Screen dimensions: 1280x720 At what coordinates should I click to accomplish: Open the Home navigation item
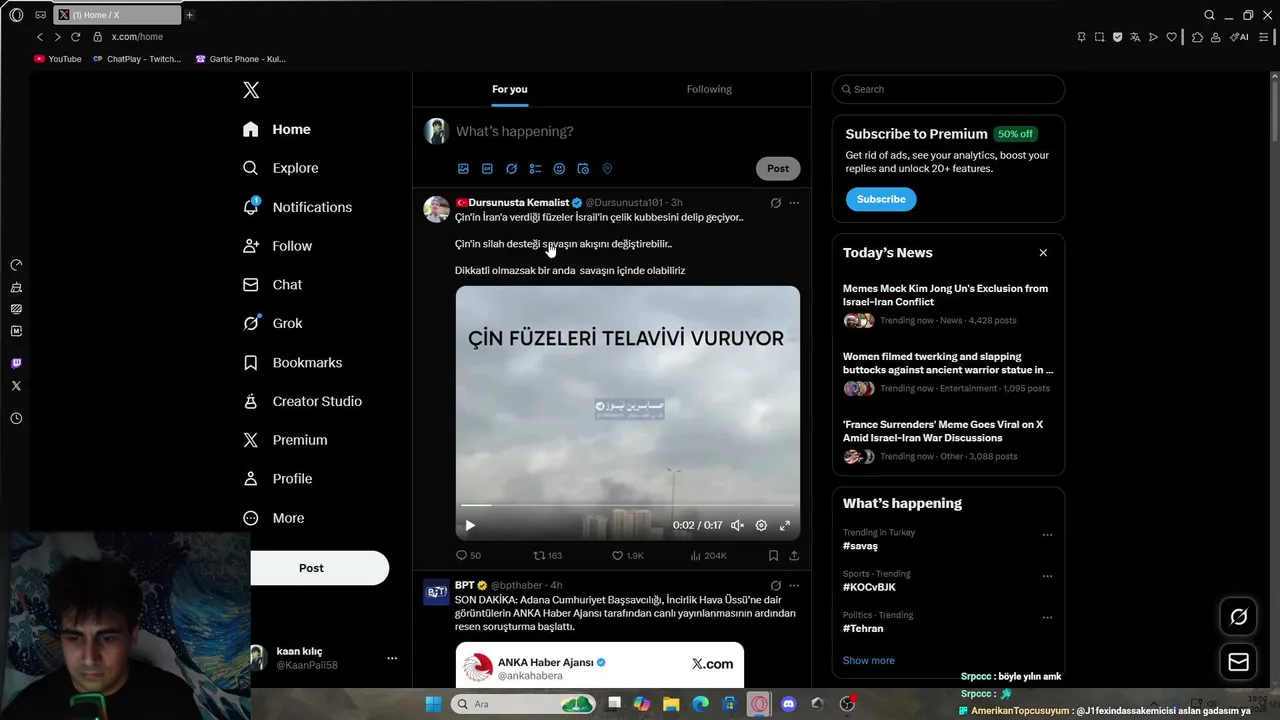(x=277, y=129)
